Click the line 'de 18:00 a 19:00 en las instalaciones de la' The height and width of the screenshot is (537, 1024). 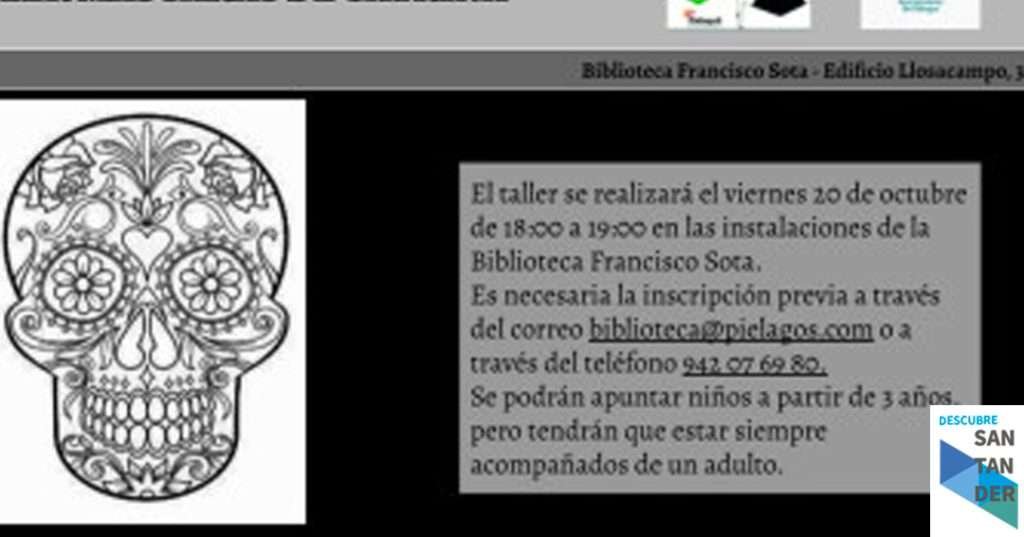(x=699, y=229)
